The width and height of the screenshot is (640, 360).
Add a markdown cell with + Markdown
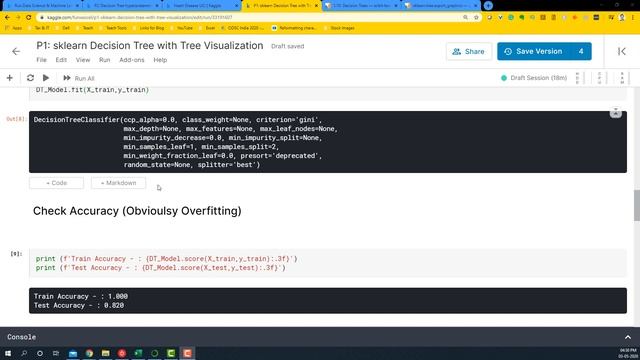point(118,183)
